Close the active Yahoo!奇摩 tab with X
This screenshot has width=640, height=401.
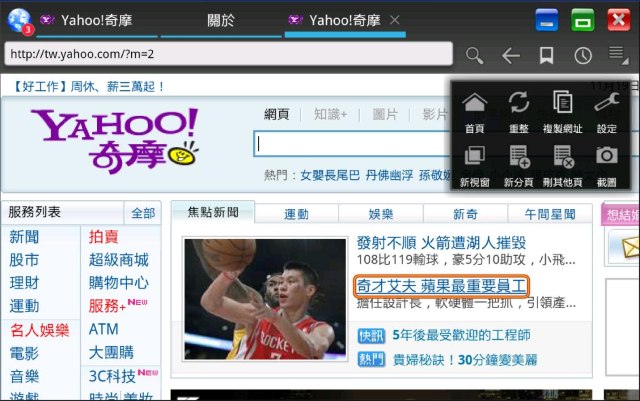coord(394,20)
